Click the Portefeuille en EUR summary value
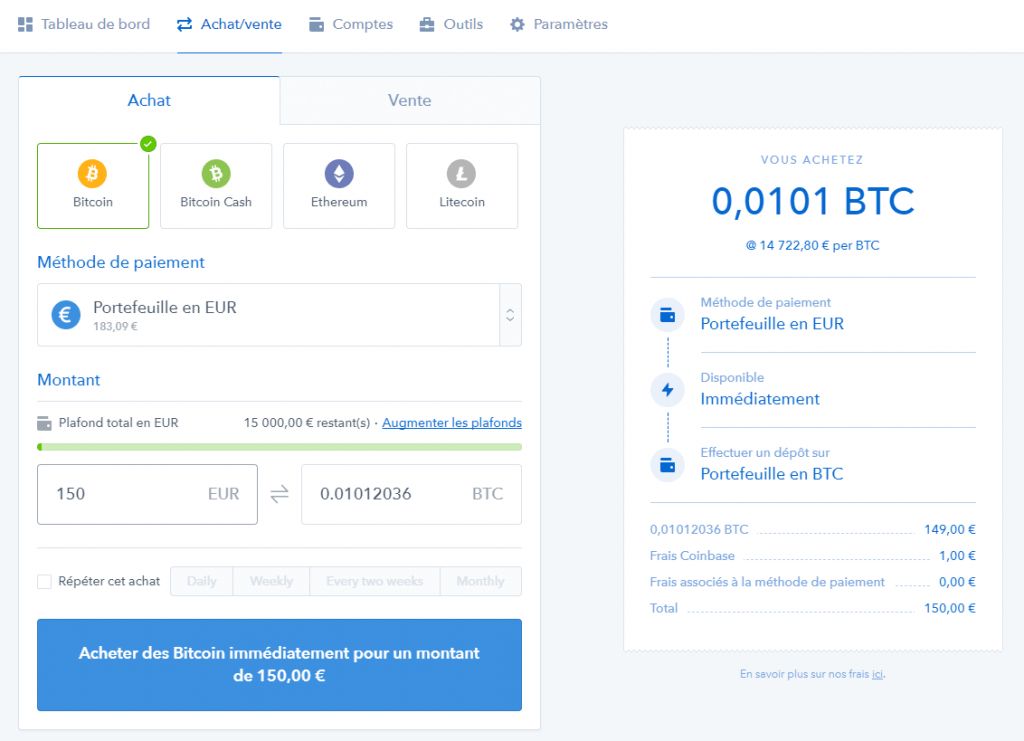This screenshot has height=741, width=1024. (x=772, y=324)
